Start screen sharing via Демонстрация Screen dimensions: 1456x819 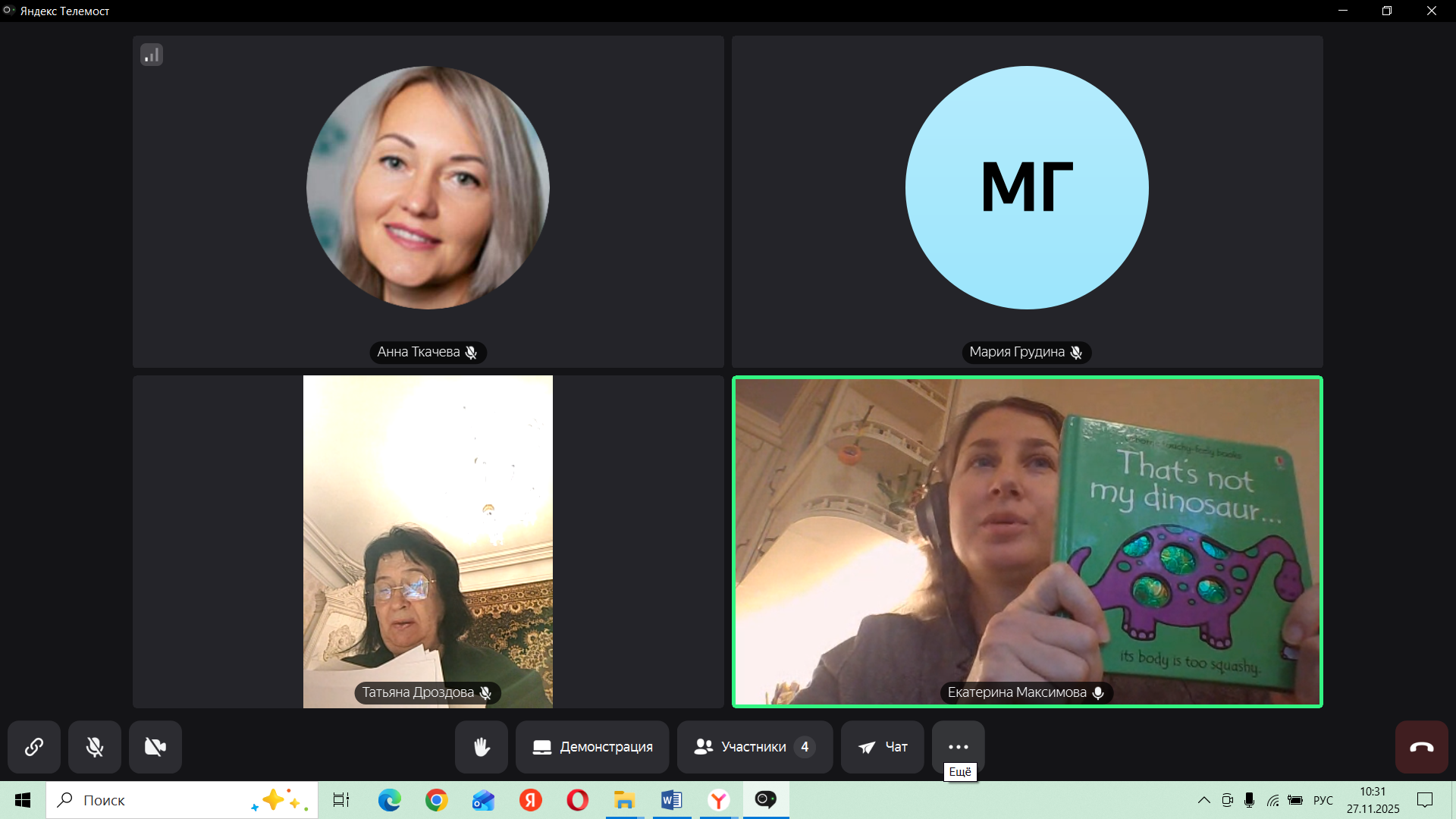[x=592, y=747]
